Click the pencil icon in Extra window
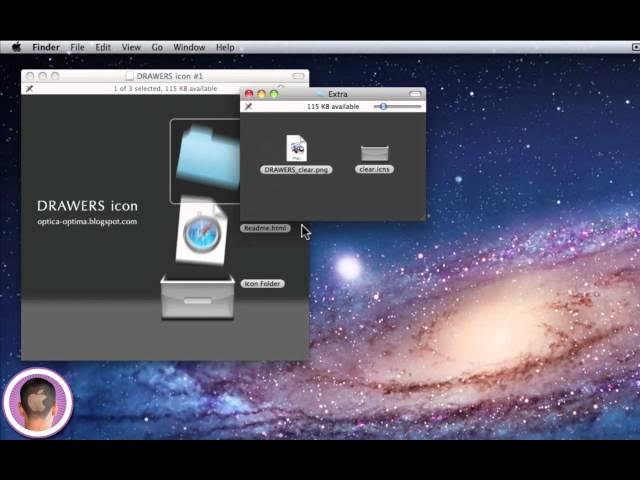Image resolution: width=640 pixels, height=480 pixels. coord(248,106)
